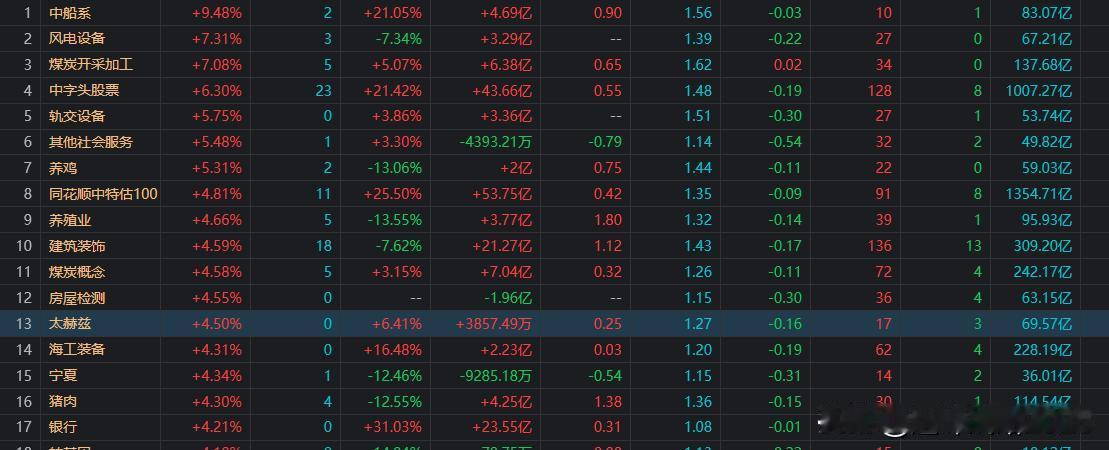Select the -13.55% value for 养殖业
The image size is (1109, 450).
[x=395, y=220]
